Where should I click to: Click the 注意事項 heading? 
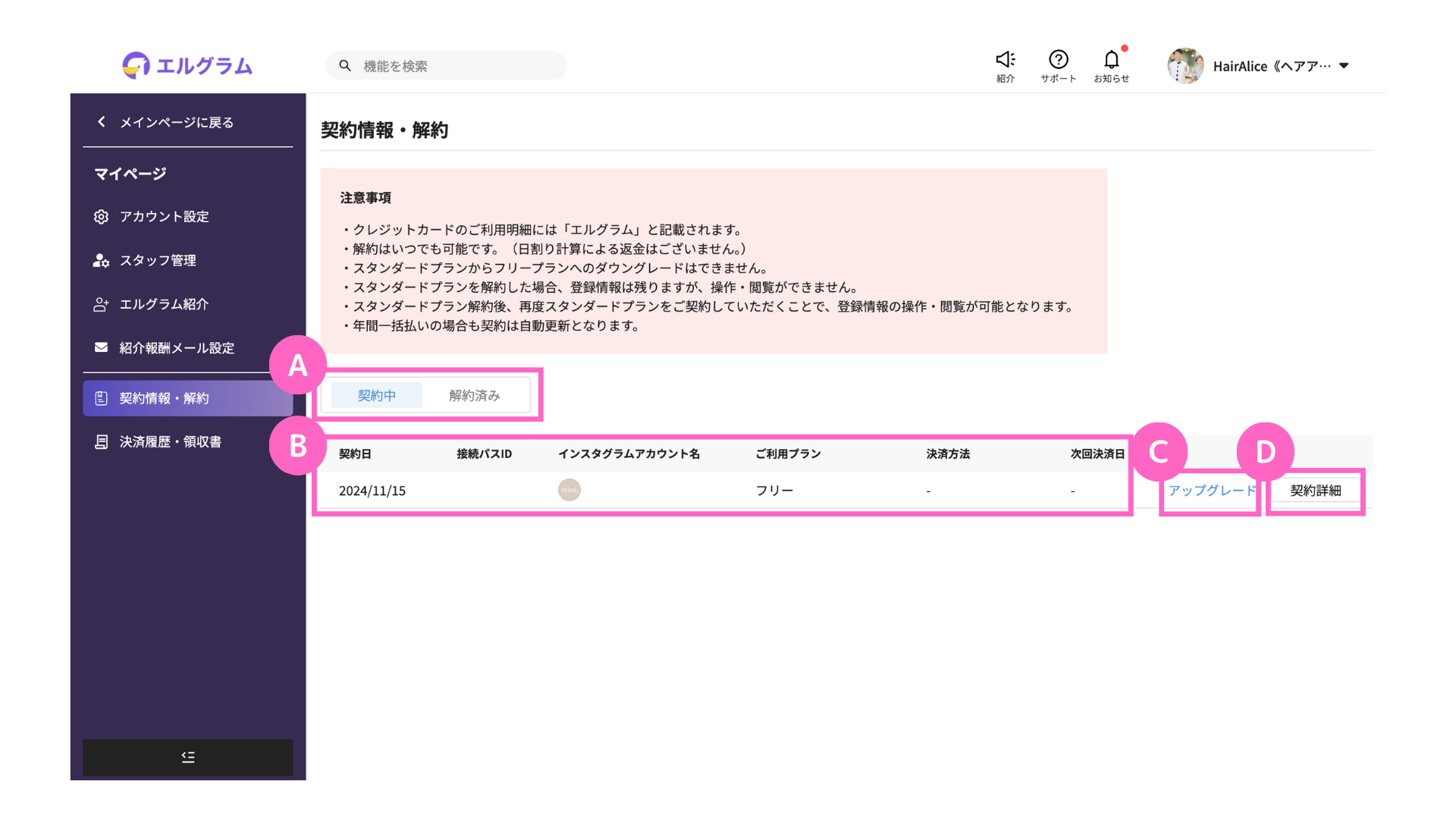coord(366,198)
